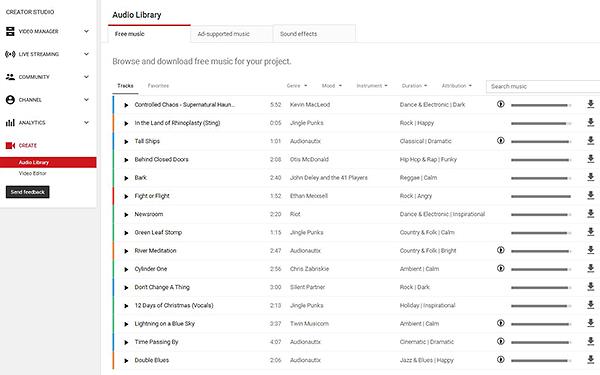Viewport: 600px width, 375px height.
Task: Click the Send feedback button
Action: (28, 192)
